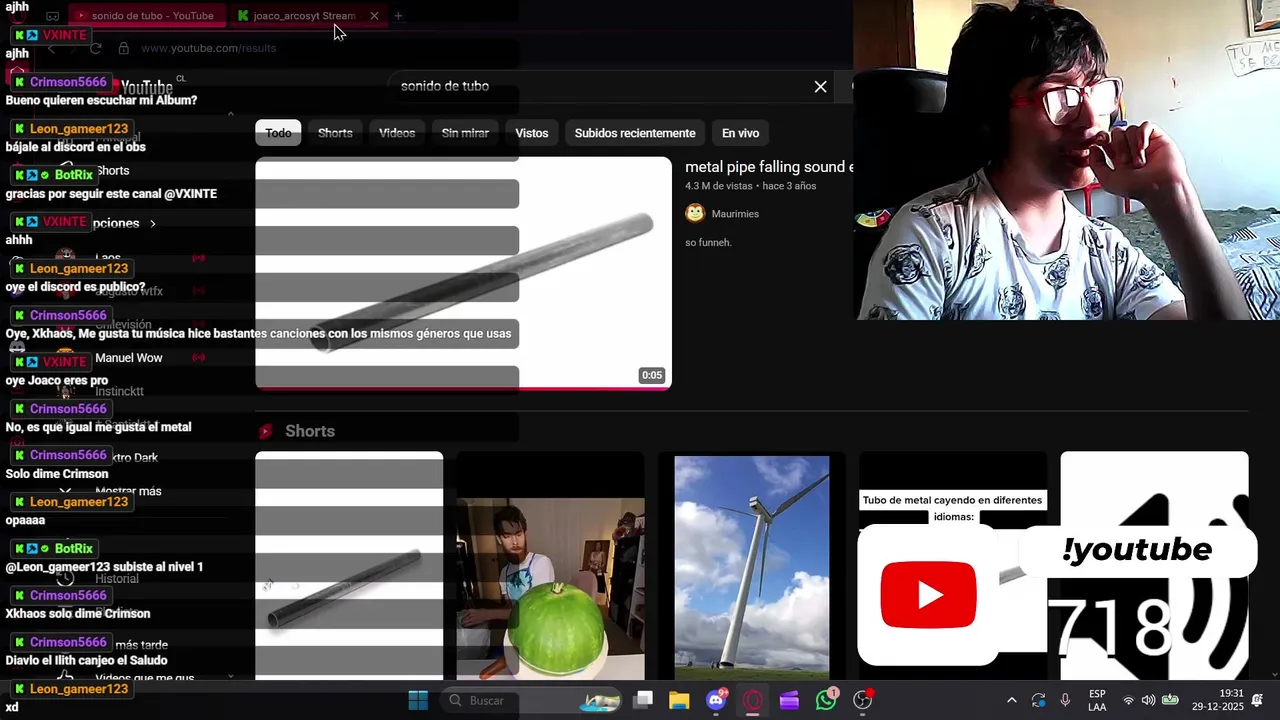Viewport: 1280px width, 720px height.
Task: Open Historial in the YouTube sidebar
Action: pos(117,579)
